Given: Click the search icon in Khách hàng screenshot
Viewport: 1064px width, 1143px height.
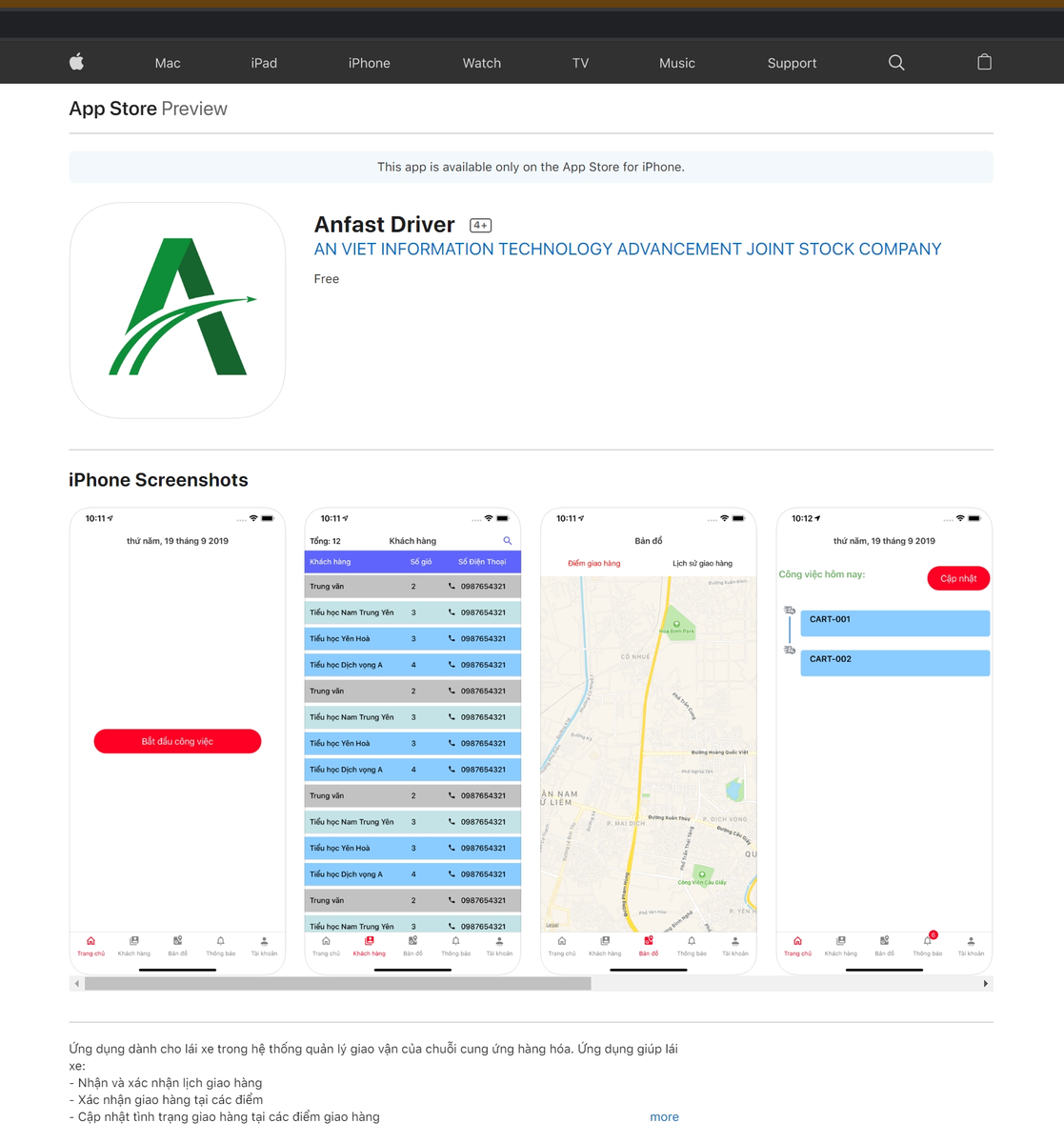Looking at the screenshot, I should (508, 540).
